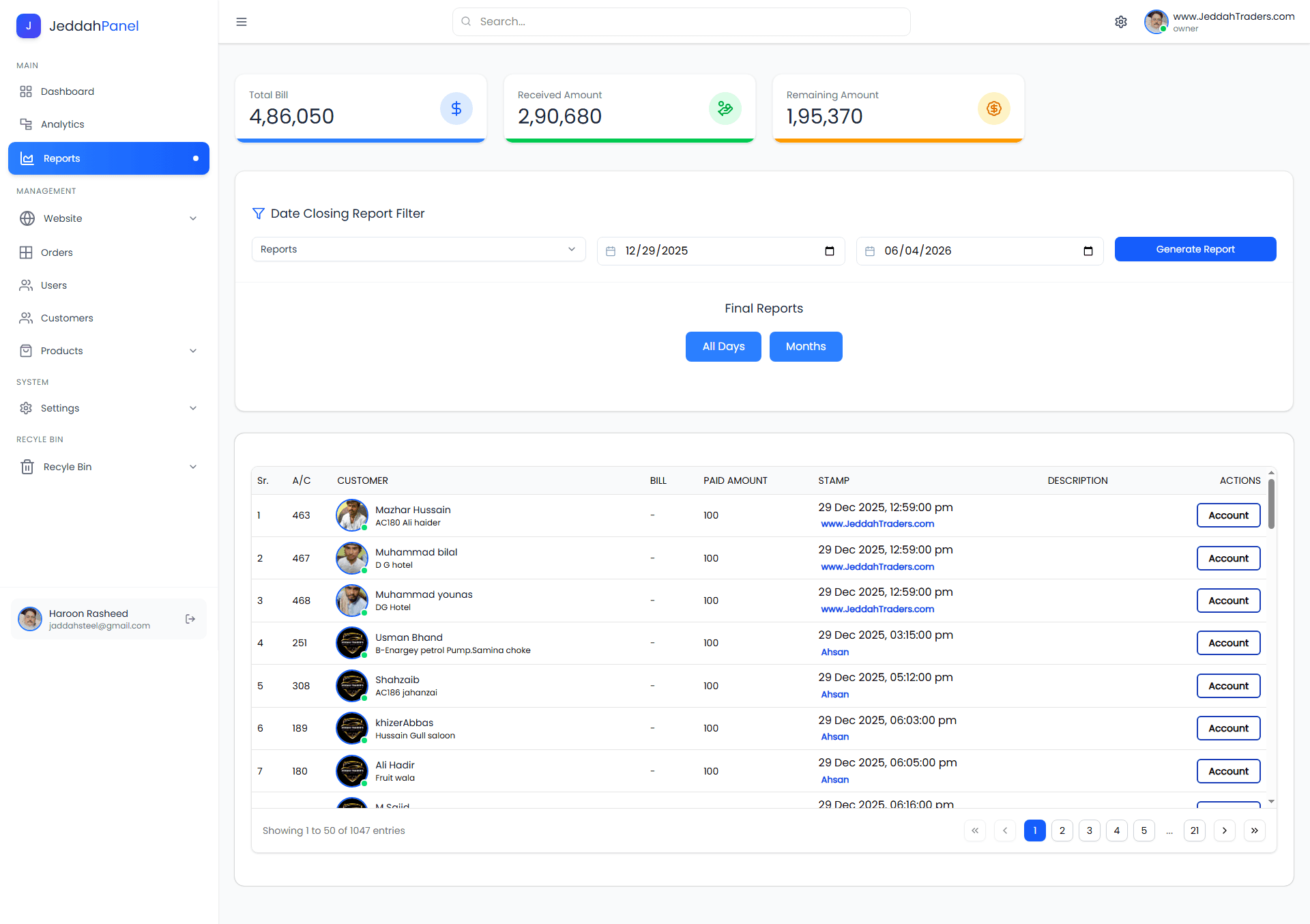Open the Dashboard menu item
This screenshot has height=924, width=1310.
point(109,91)
